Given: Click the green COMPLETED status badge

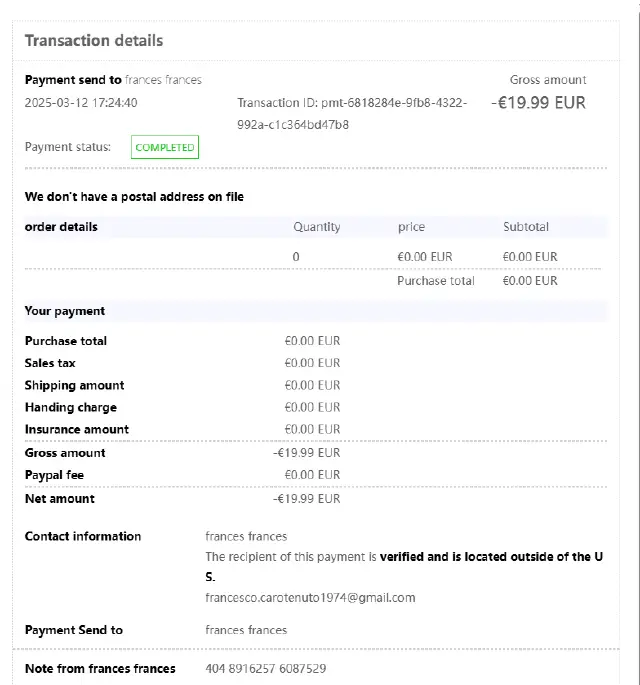Looking at the screenshot, I should 165,148.
